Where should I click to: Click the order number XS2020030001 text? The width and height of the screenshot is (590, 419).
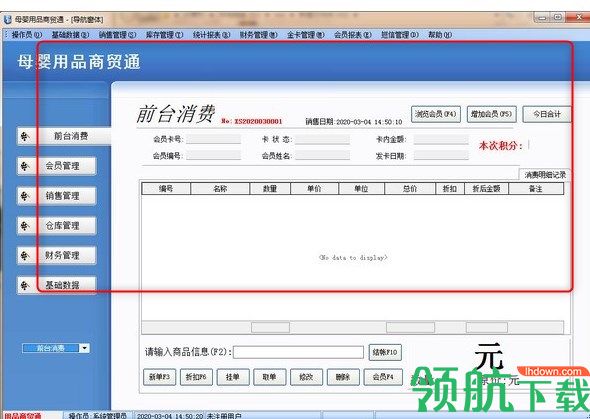(x=252, y=121)
